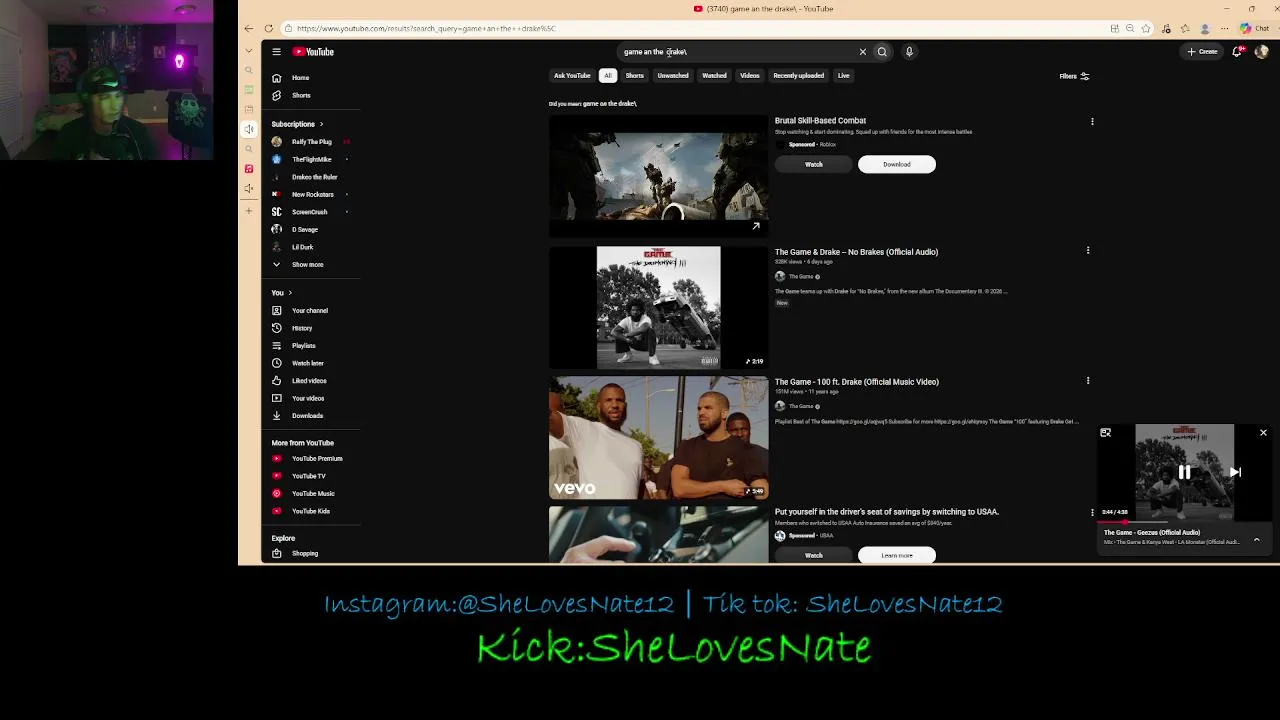
Task: Open the YouTube account avatar menu
Action: click(1261, 52)
